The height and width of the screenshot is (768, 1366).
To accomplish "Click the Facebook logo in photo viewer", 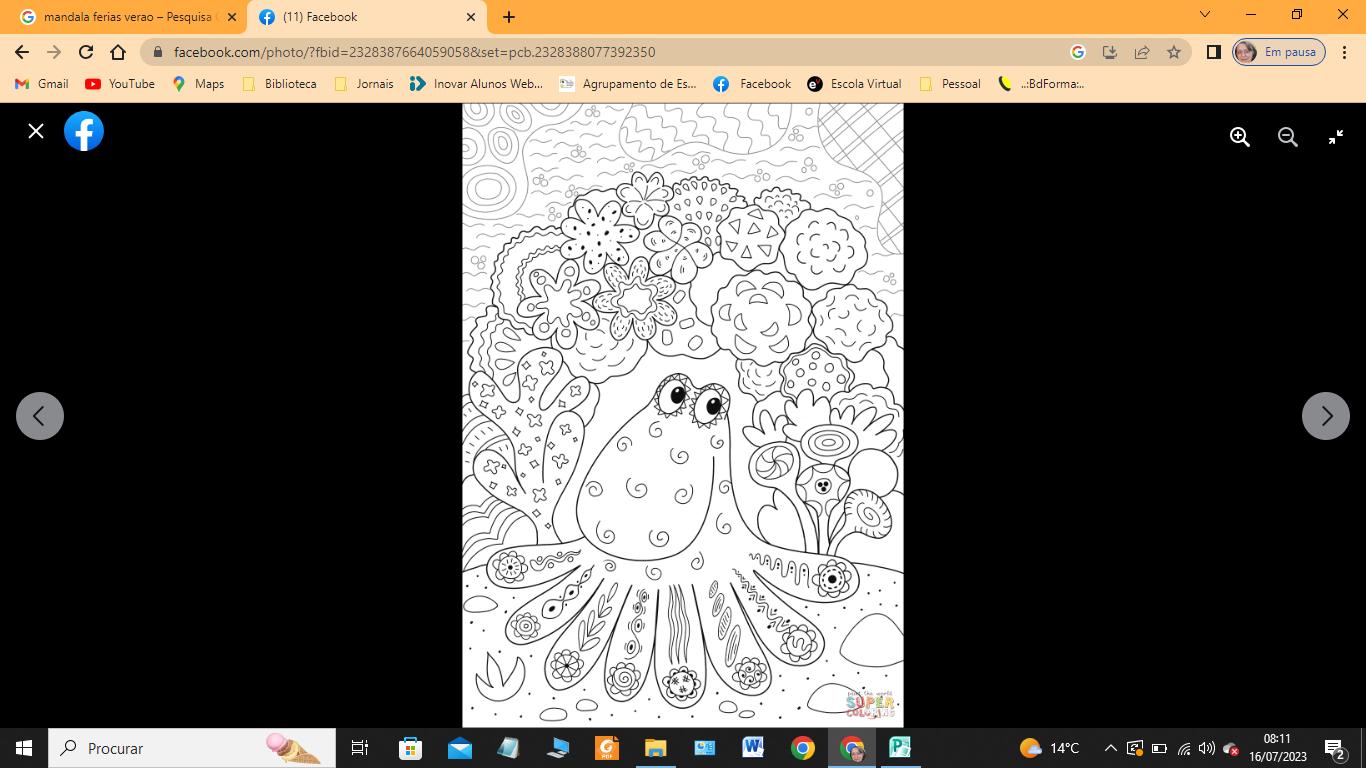I will (x=84, y=131).
